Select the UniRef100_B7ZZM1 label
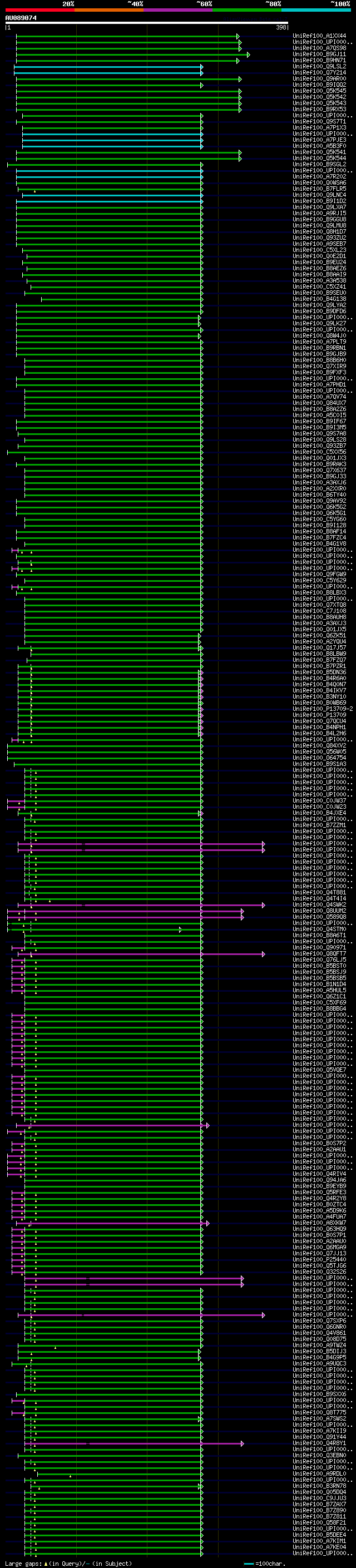356x1568 pixels. pos(319,825)
